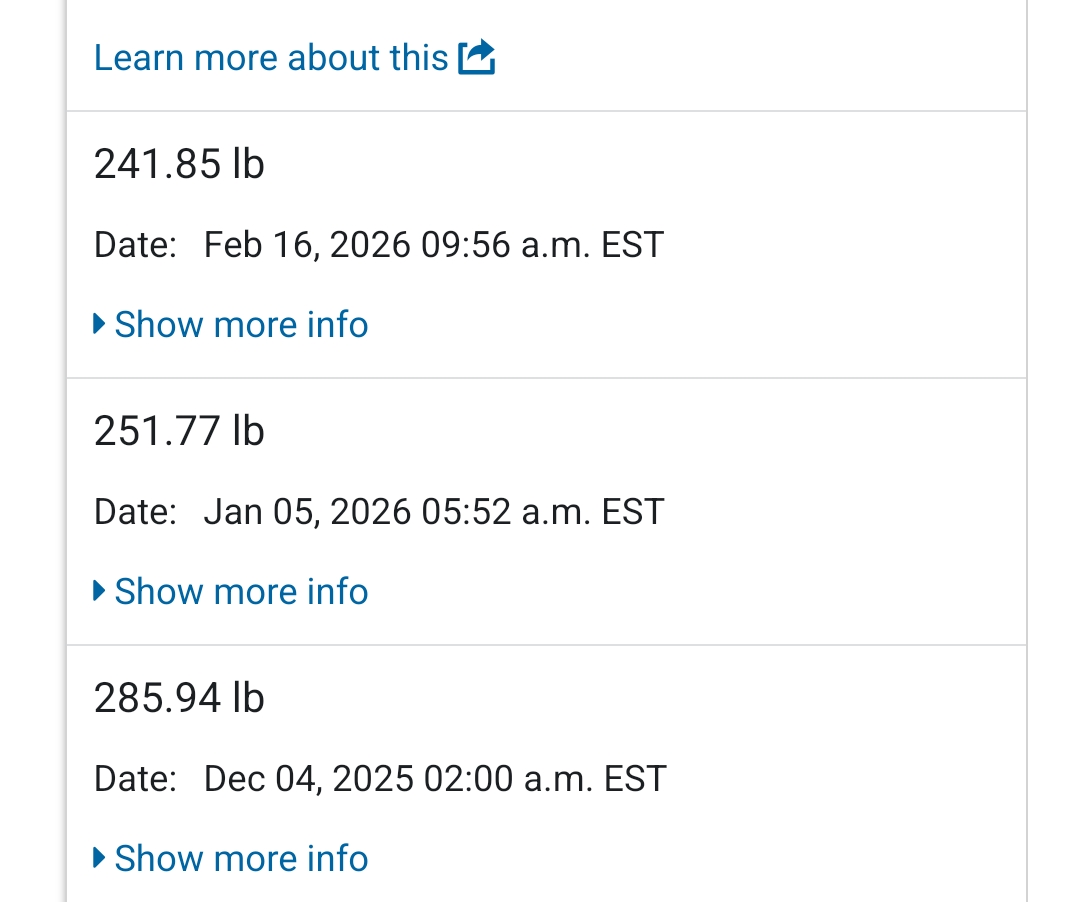Expand the arrow for the 251.77 lb entry
This screenshot has height=902, width=1080.
point(99,591)
